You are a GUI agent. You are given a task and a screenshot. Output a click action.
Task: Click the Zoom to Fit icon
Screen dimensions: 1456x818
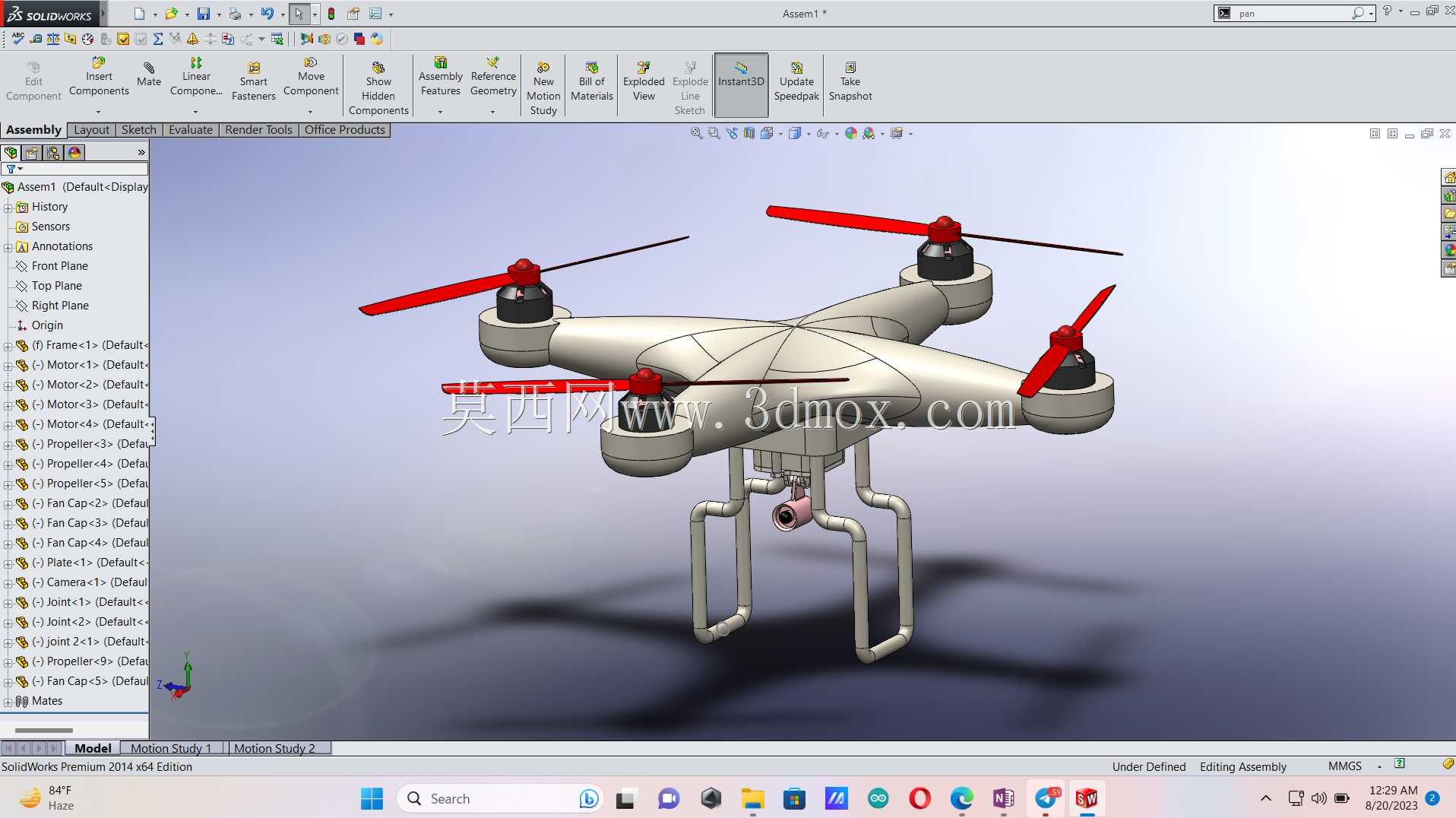point(696,133)
